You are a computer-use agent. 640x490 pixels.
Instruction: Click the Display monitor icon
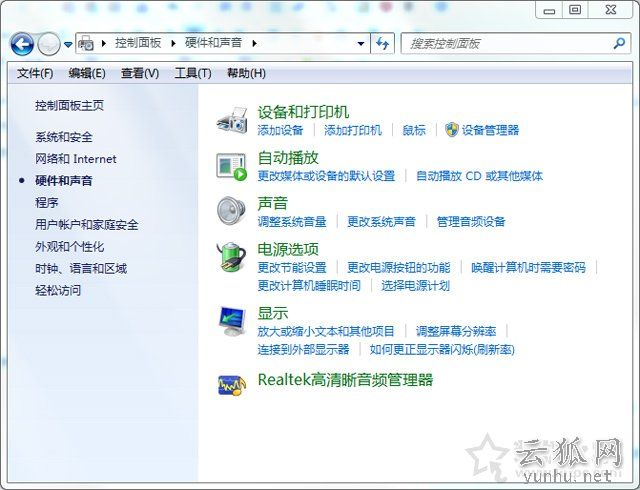pos(232,321)
